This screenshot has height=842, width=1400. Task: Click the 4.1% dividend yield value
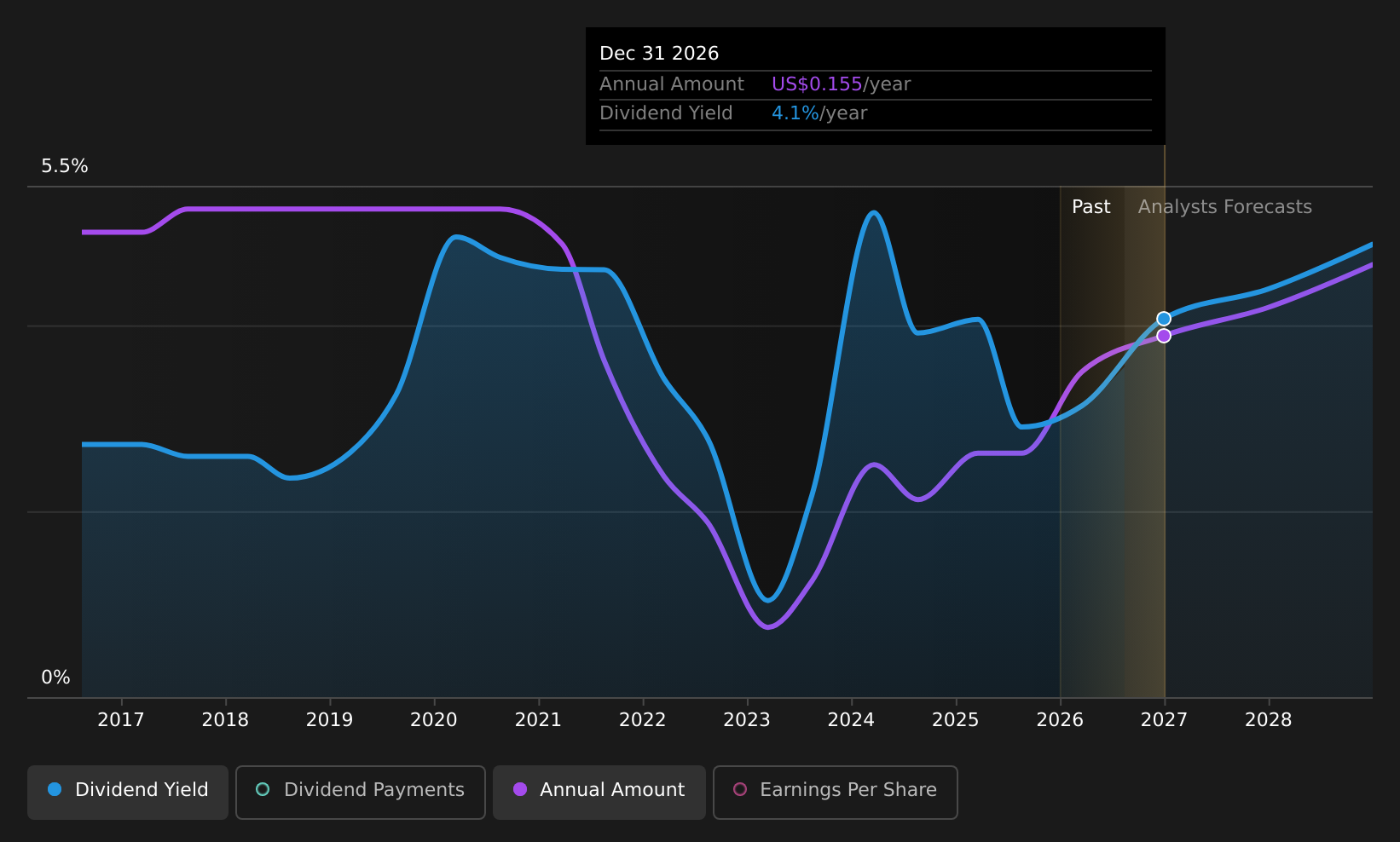coord(795,113)
